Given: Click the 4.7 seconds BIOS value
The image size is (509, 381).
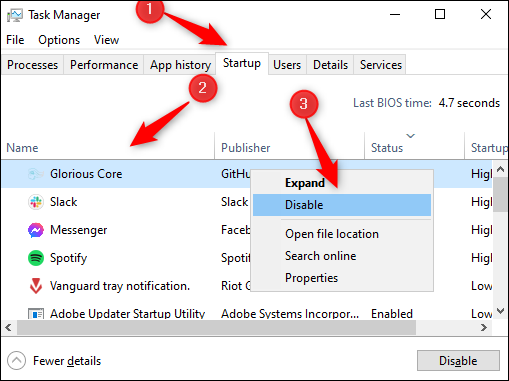Looking at the screenshot, I should click(x=469, y=103).
